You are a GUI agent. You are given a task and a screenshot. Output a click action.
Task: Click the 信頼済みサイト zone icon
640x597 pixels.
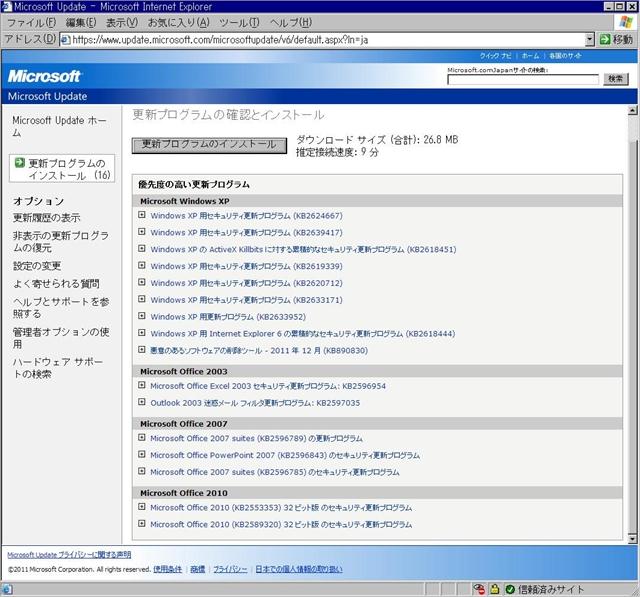[510, 589]
